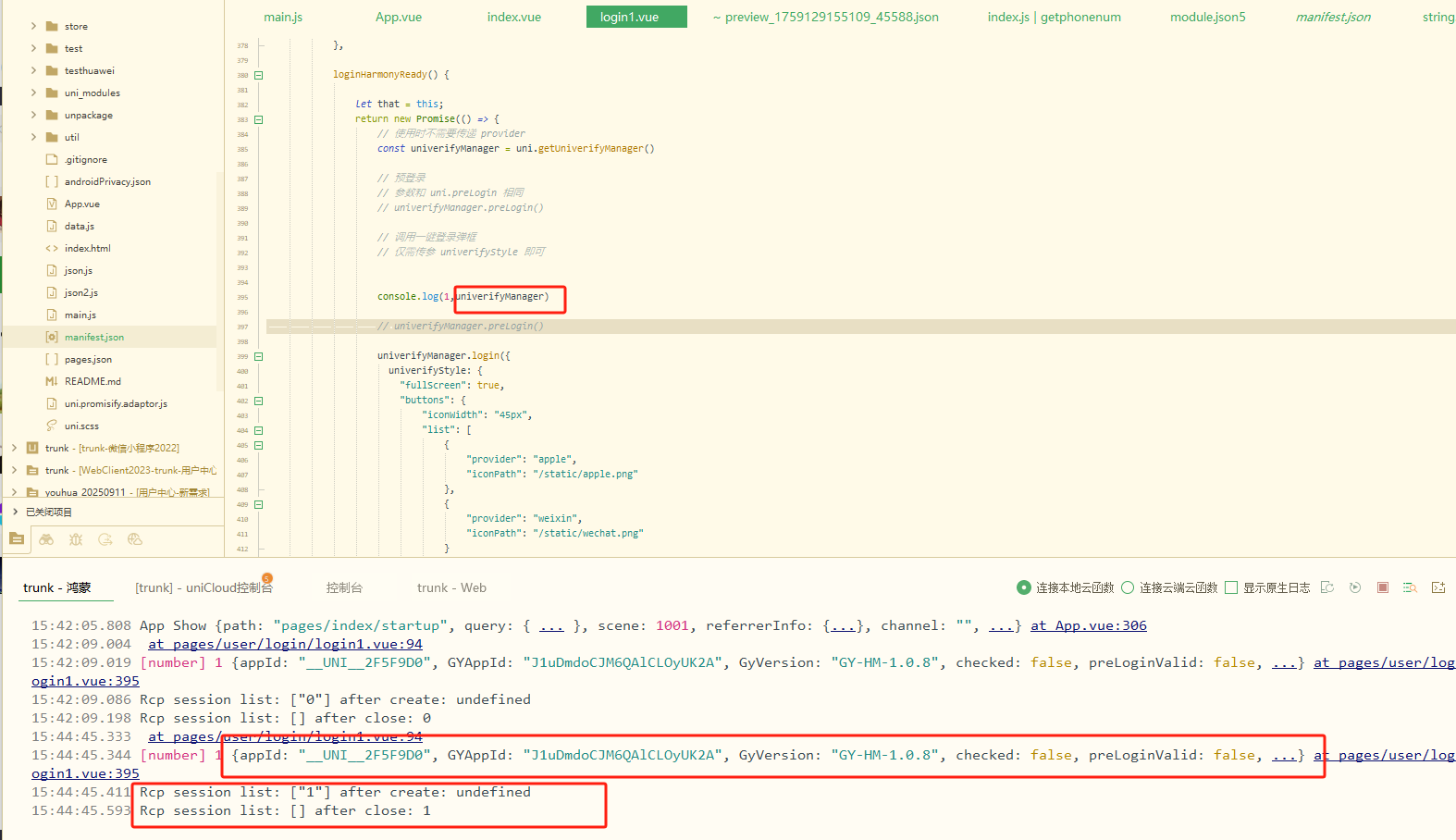Click the rerun play icon in console

click(1355, 587)
